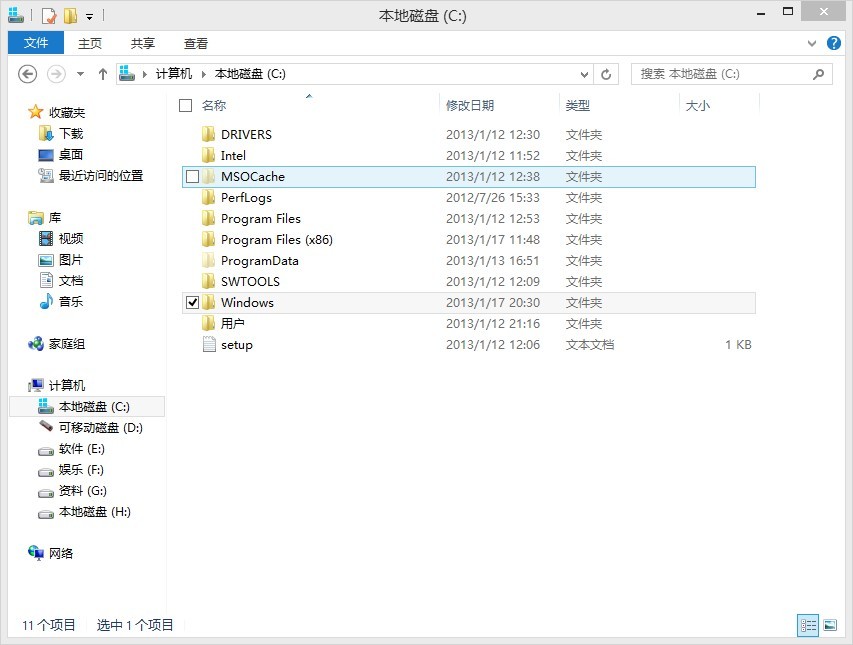The width and height of the screenshot is (853, 645).
Task: Sort by the 修改日期 column header
Action: [470, 106]
